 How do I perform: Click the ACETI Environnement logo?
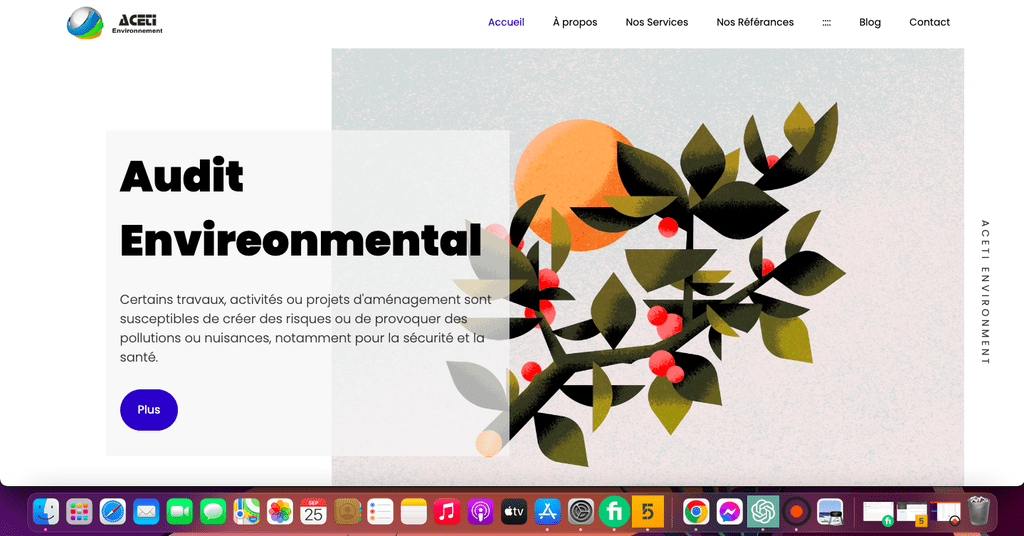pos(115,23)
